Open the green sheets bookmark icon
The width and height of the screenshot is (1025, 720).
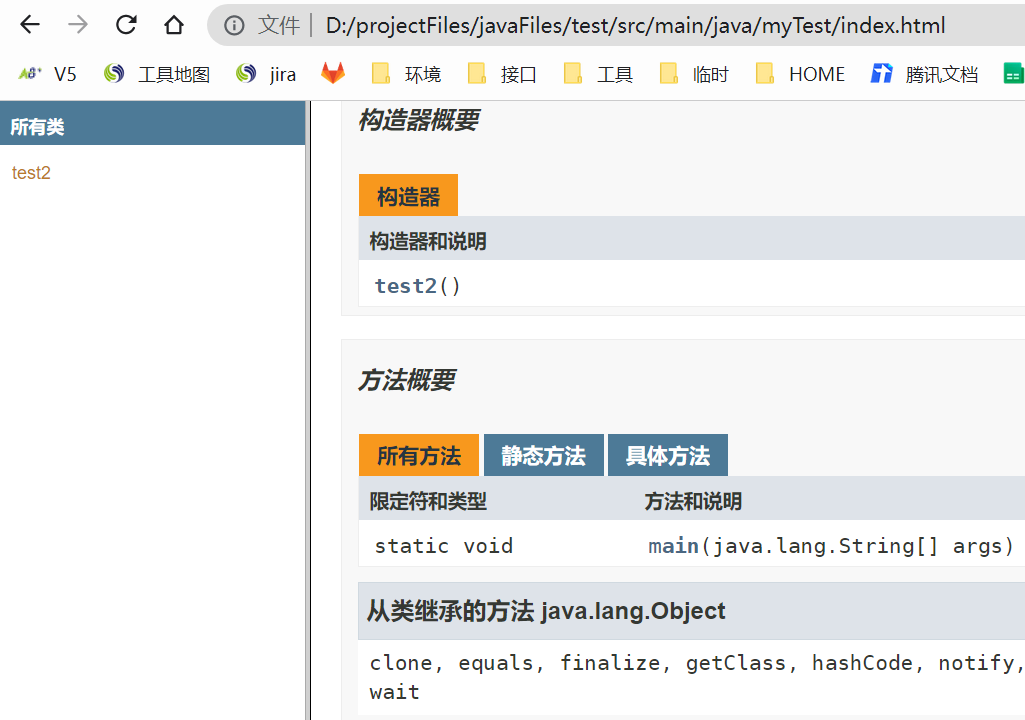pyautogui.click(x=1013, y=74)
